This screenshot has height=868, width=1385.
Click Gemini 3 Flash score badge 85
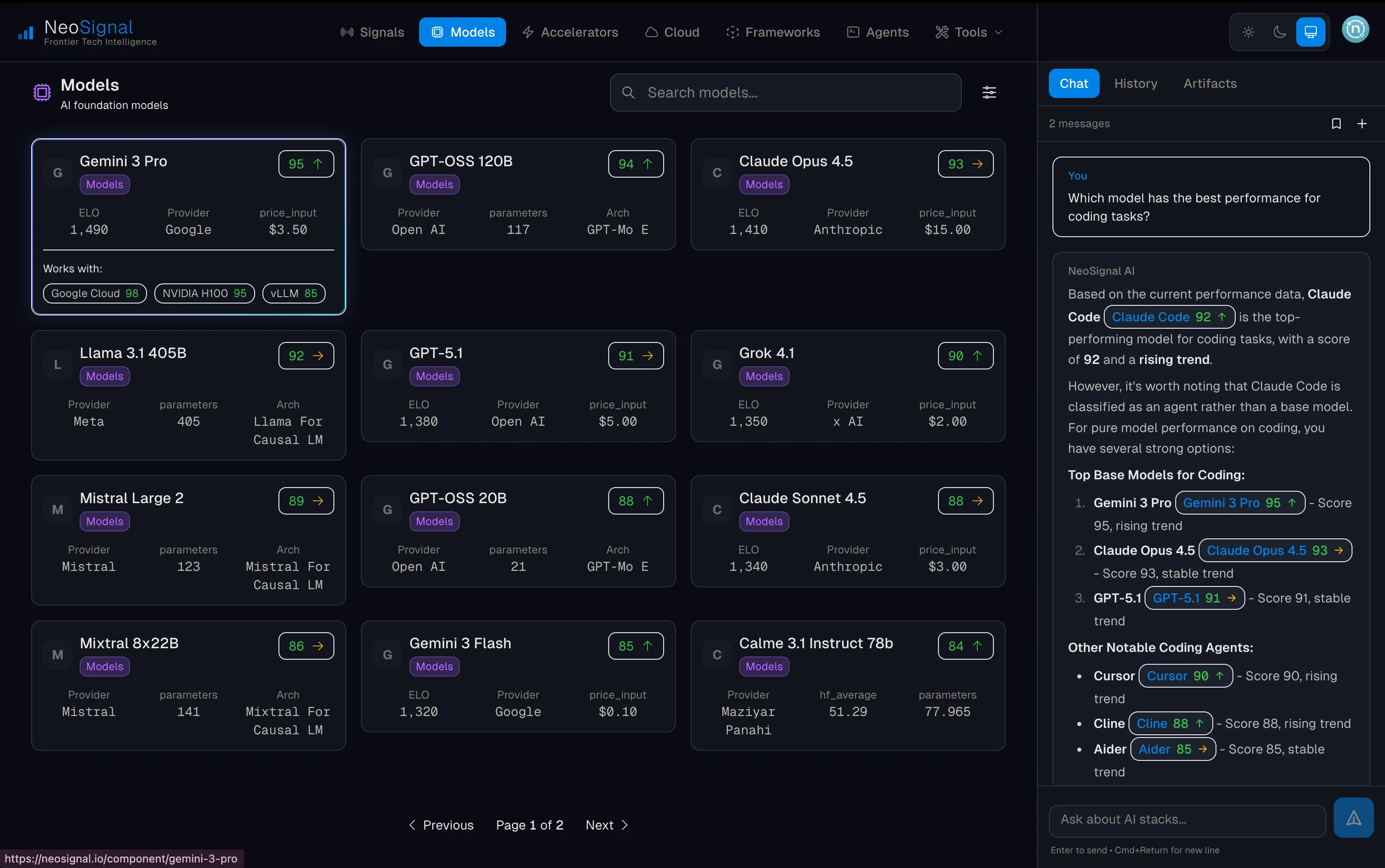pyautogui.click(x=636, y=646)
